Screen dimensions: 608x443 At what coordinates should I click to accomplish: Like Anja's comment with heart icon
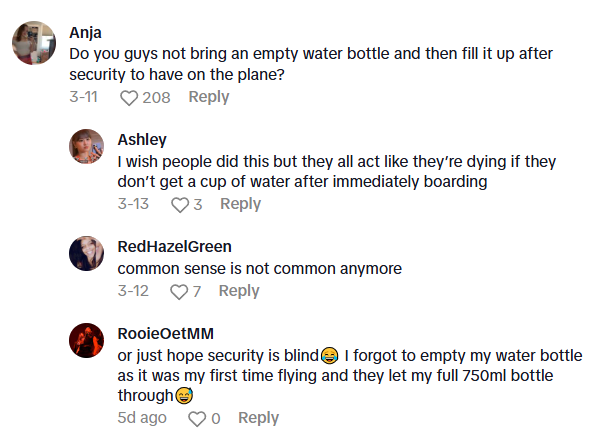tap(128, 98)
